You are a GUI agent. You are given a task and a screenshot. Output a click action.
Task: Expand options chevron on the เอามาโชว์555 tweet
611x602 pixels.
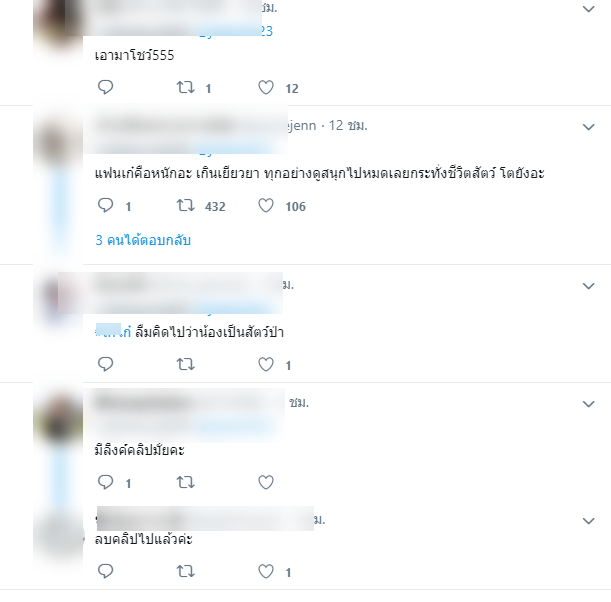(588, 9)
